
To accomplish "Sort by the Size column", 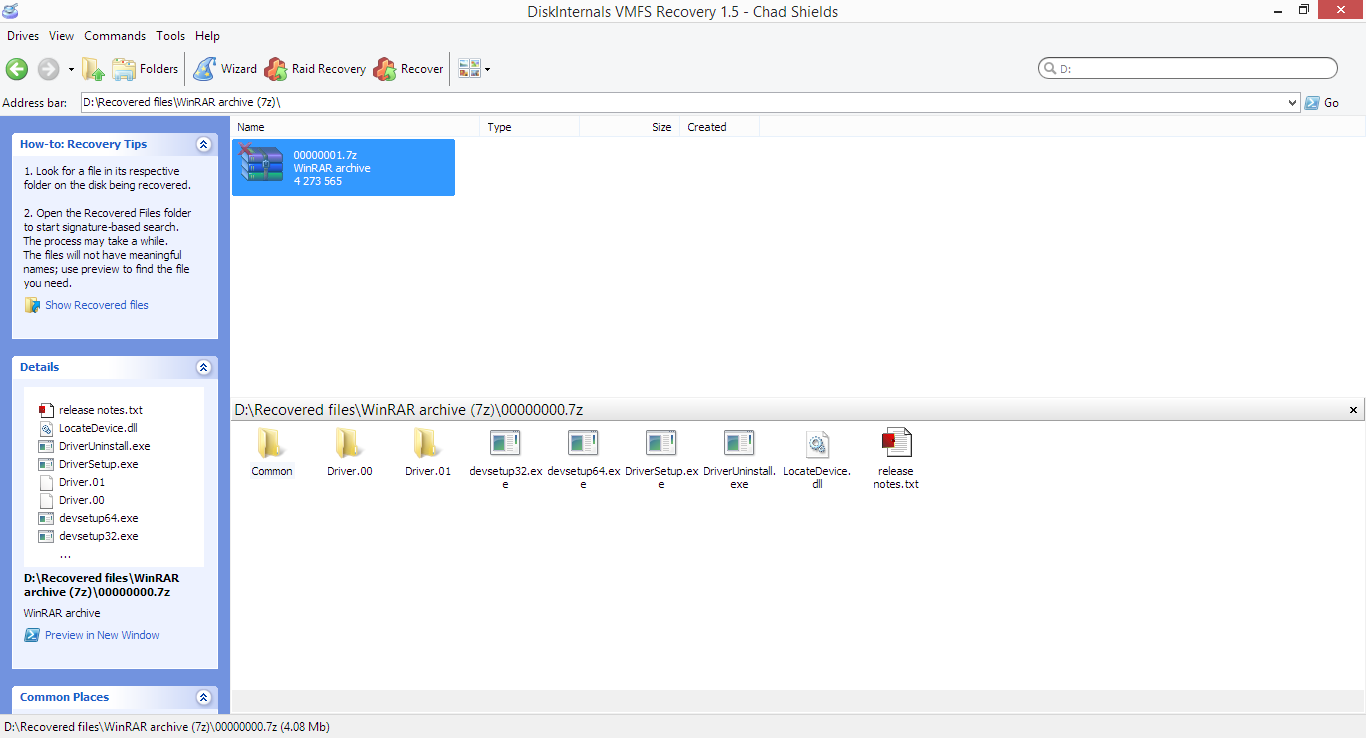I will coord(630,127).
